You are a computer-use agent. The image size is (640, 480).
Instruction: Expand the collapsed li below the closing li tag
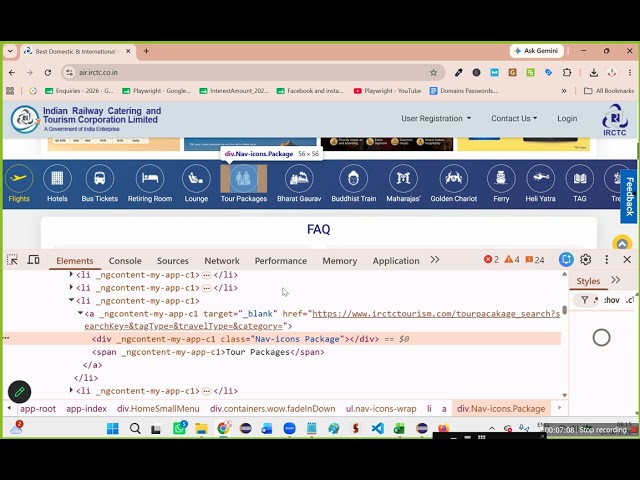[71, 390]
